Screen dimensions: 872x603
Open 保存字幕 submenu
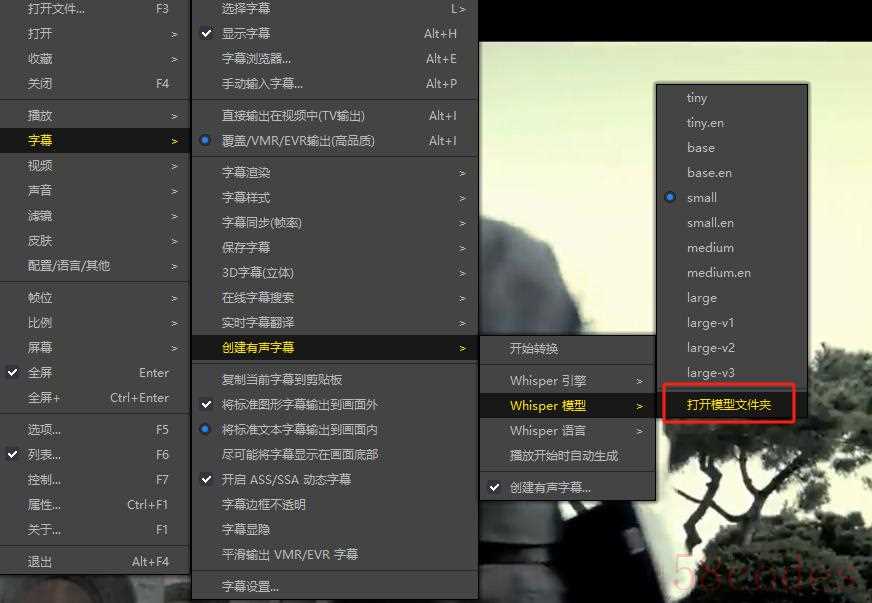click(x=334, y=248)
